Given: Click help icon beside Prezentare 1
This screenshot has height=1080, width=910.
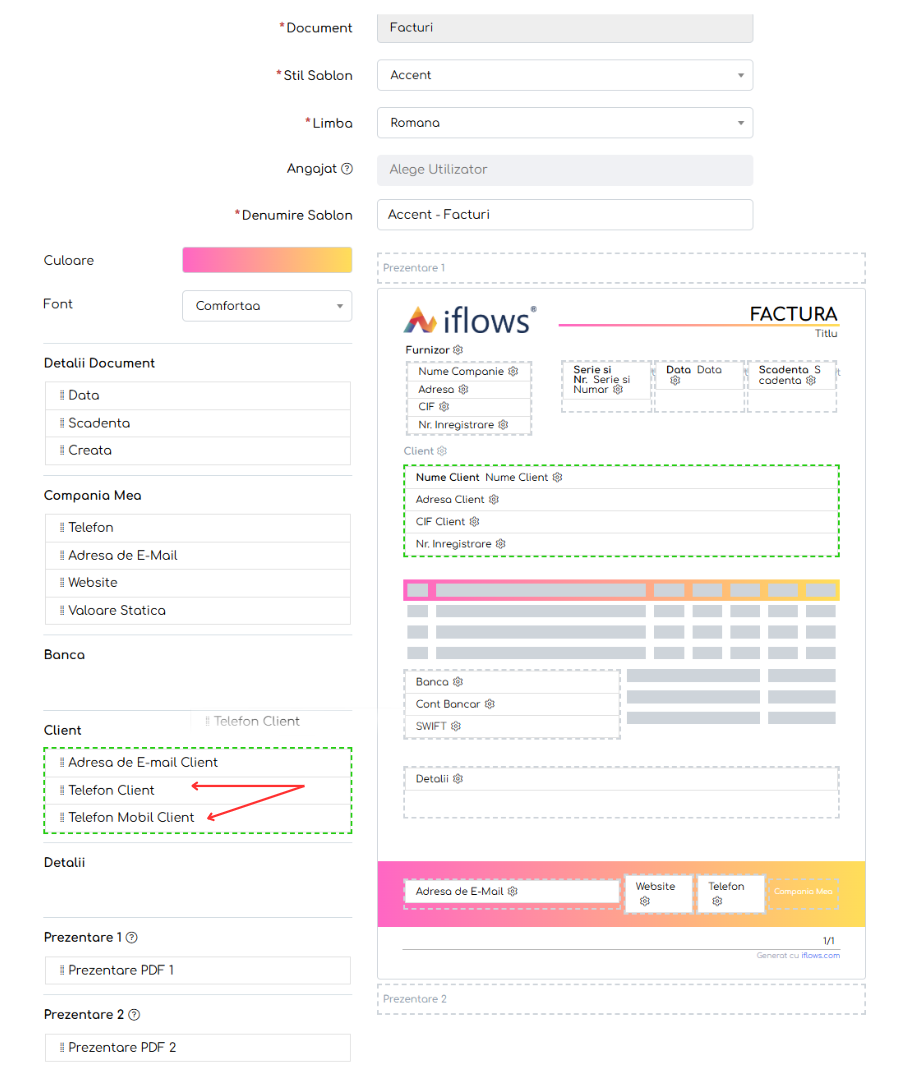Looking at the screenshot, I should pos(132,938).
